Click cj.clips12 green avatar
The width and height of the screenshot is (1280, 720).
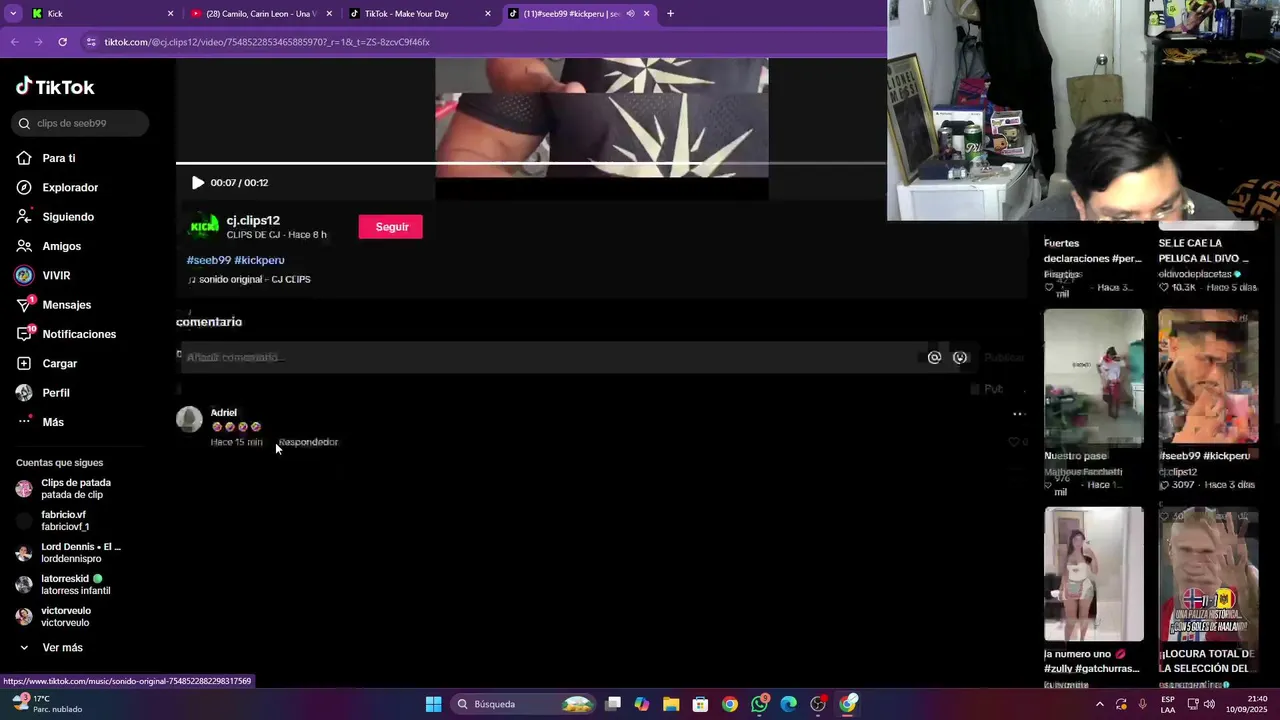tap(204, 227)
